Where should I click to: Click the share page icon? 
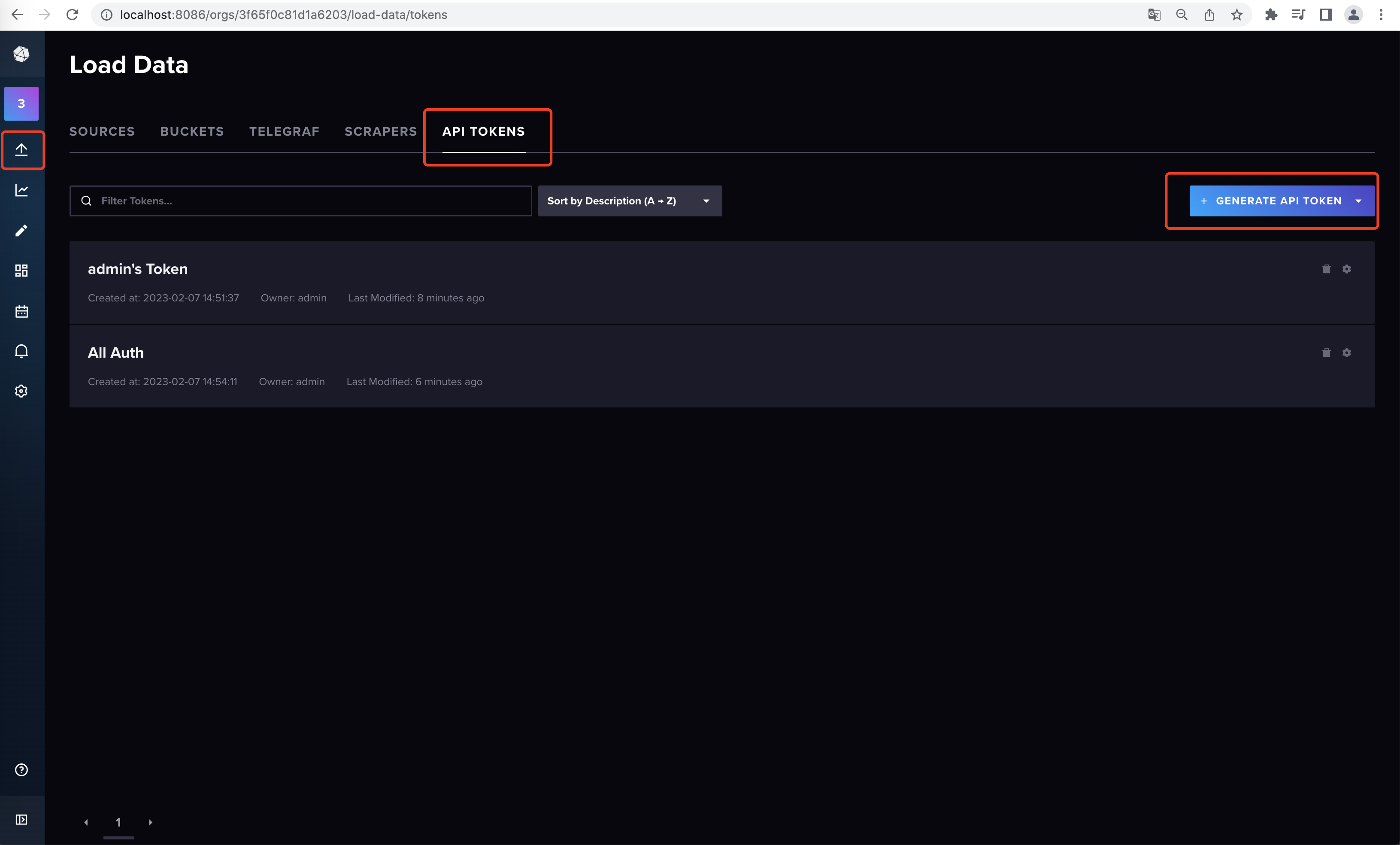(x=1209, y=14)
